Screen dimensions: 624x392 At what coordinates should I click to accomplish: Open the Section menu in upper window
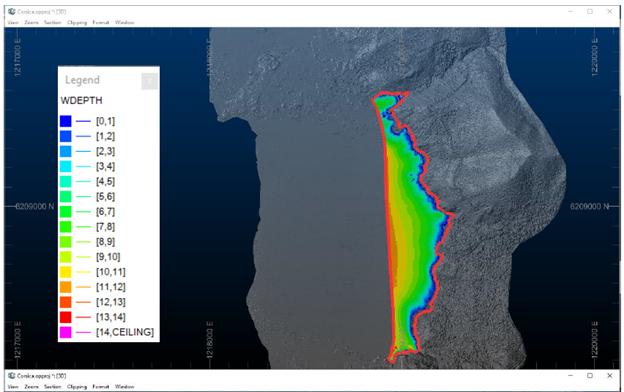pyautogui.click(x=53, y=22)
